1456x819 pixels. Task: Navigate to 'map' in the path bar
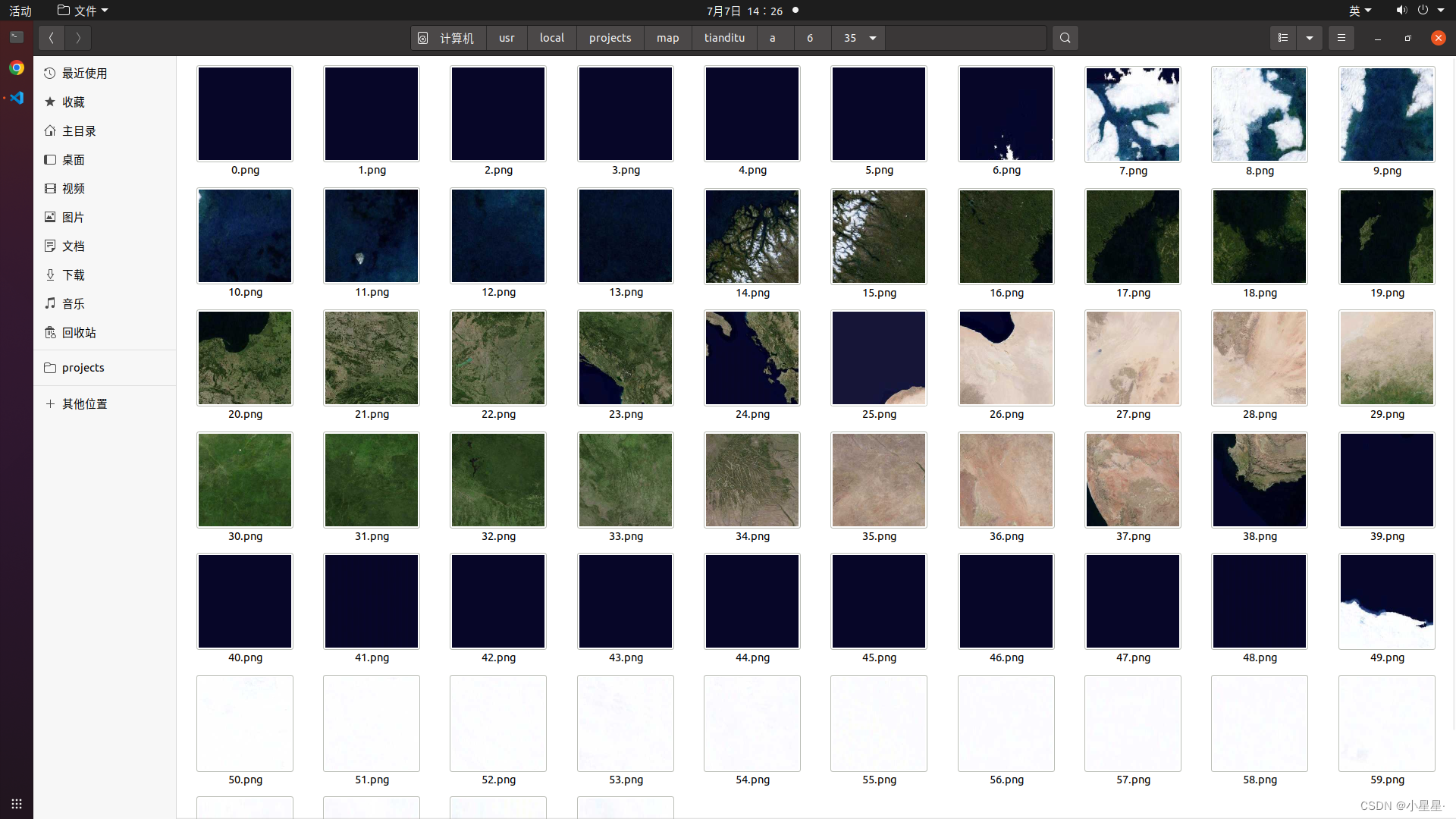tap(668, 38)
